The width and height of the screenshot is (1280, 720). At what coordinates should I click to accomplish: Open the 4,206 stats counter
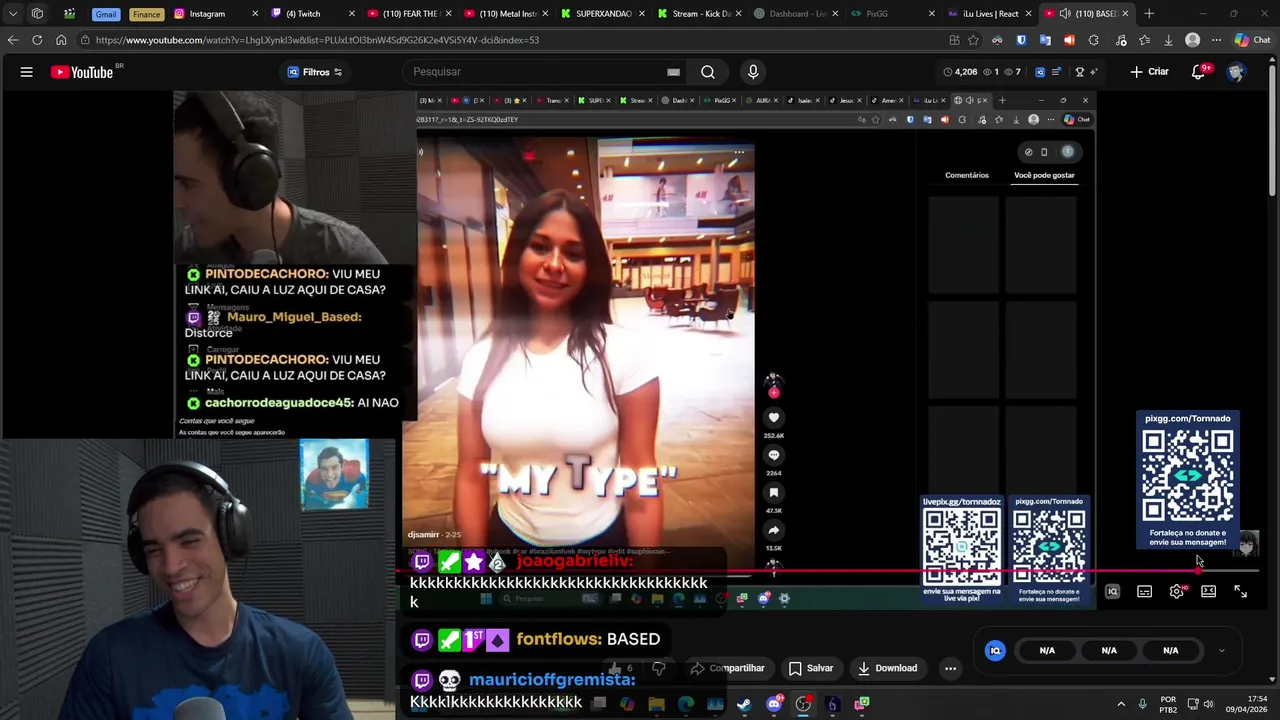pos(960,72)
